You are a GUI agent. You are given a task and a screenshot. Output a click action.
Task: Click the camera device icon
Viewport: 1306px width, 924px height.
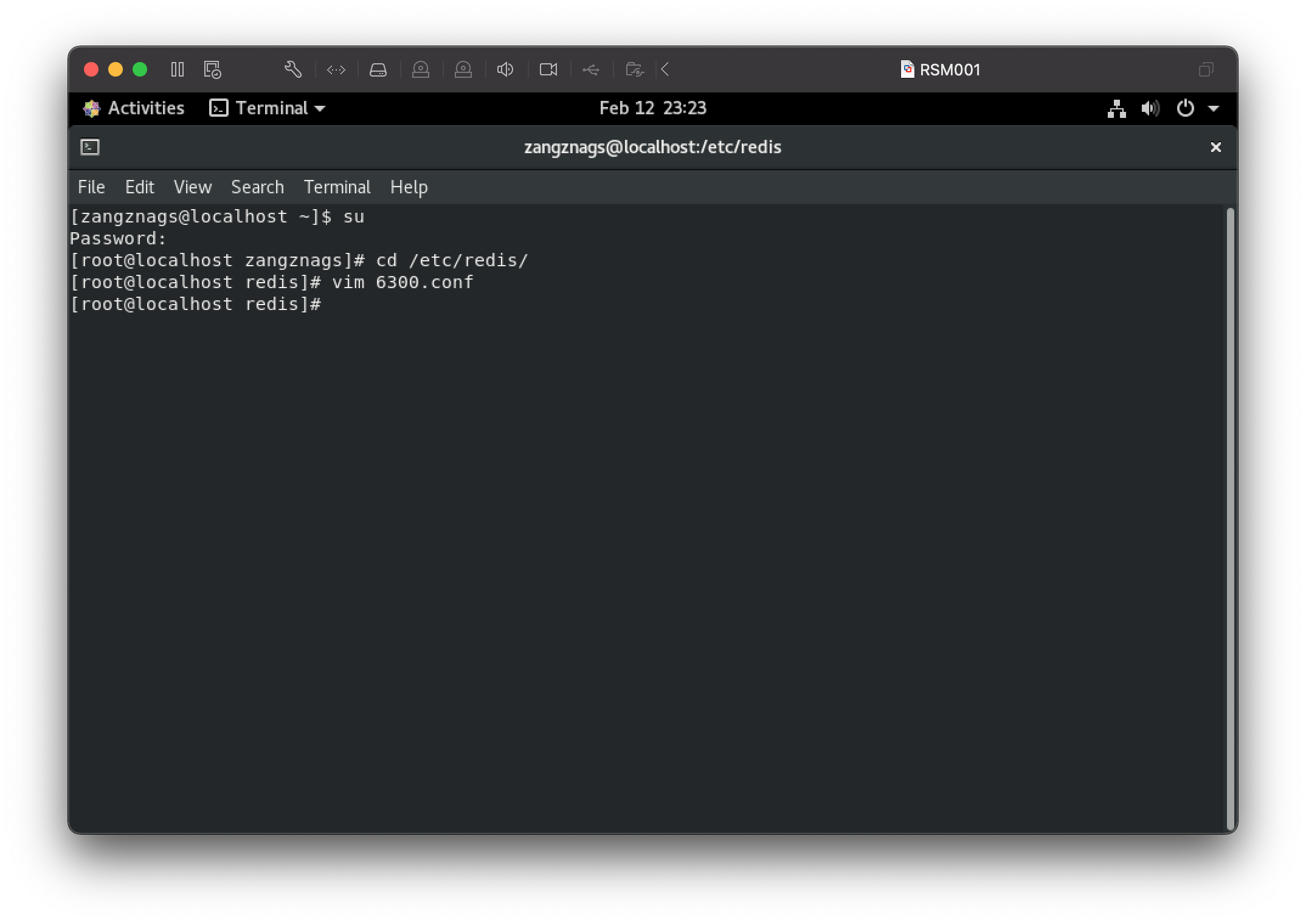(x=548, y=70)
